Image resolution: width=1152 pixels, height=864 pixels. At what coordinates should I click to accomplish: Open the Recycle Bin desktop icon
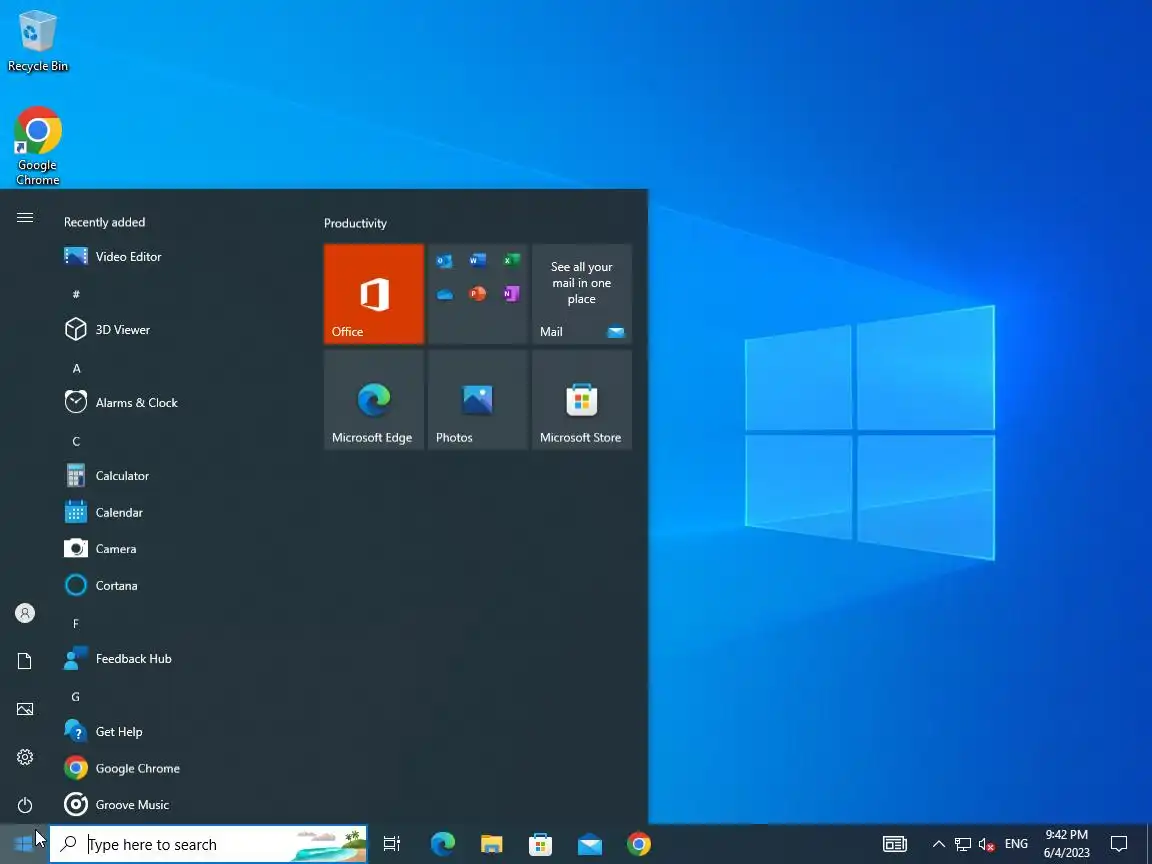tap(37, 40)
